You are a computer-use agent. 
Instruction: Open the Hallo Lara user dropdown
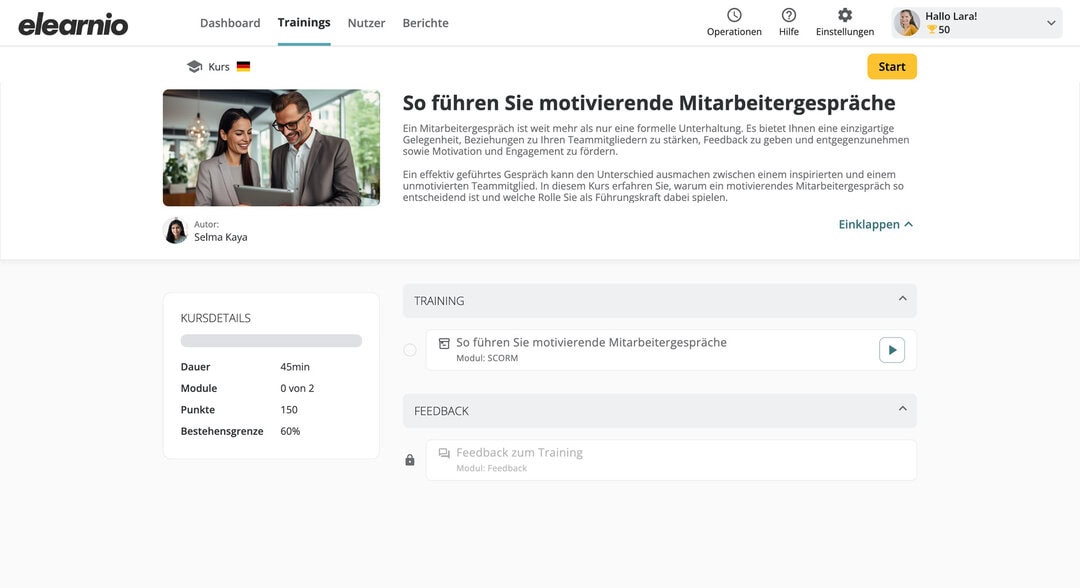[1051, 23]
